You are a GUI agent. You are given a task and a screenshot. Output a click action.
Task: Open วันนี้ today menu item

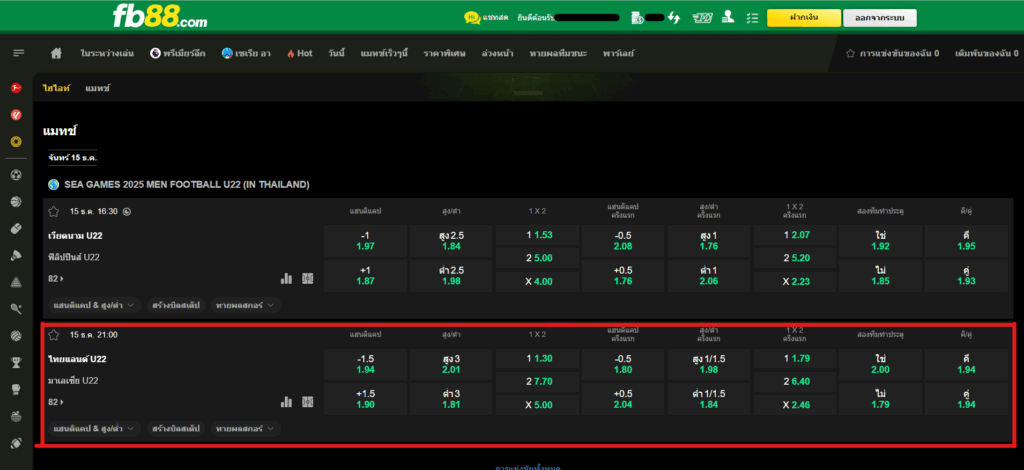tap(336, 54)
